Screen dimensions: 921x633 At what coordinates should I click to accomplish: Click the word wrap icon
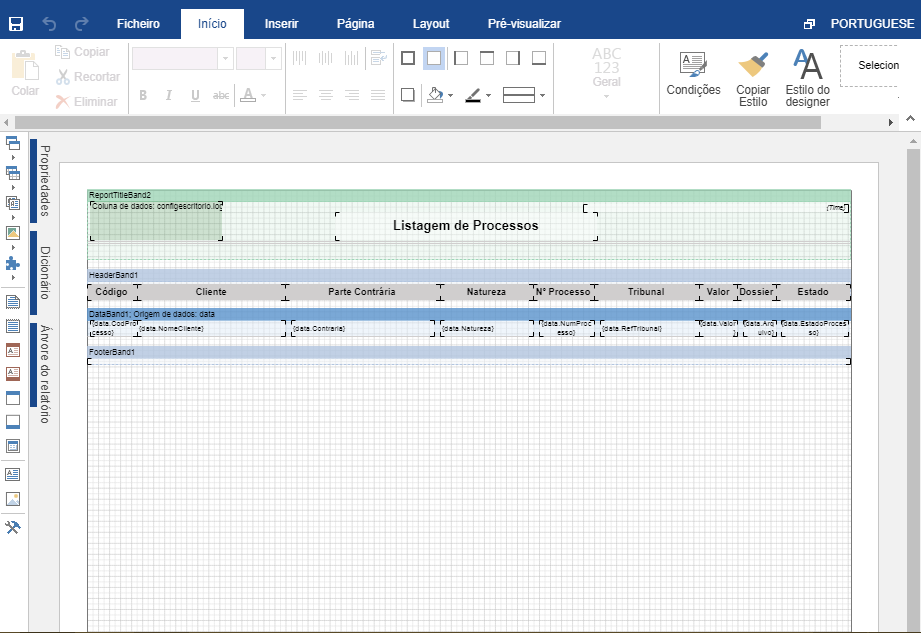[x=379, y=58]
